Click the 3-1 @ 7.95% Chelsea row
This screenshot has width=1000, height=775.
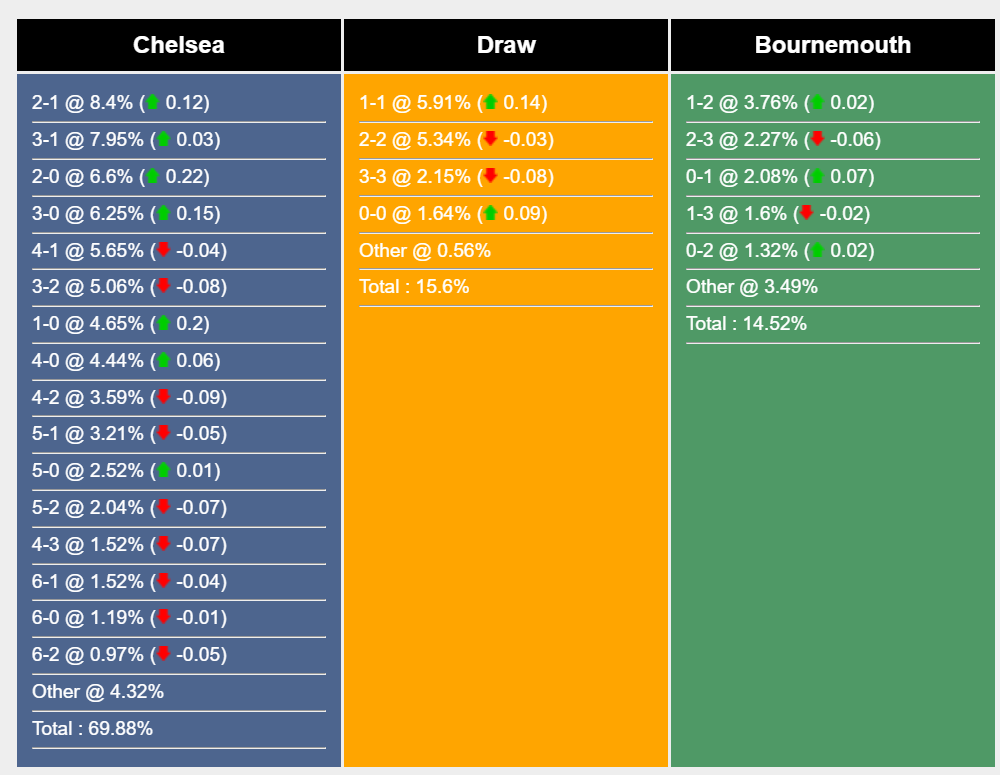click(x=126, y=139)
